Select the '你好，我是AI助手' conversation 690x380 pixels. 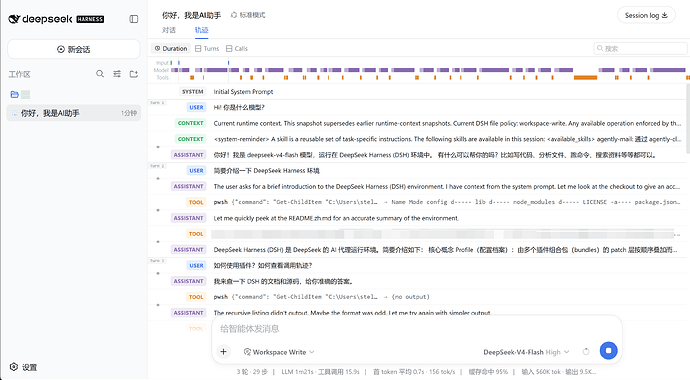coord(74,113)
